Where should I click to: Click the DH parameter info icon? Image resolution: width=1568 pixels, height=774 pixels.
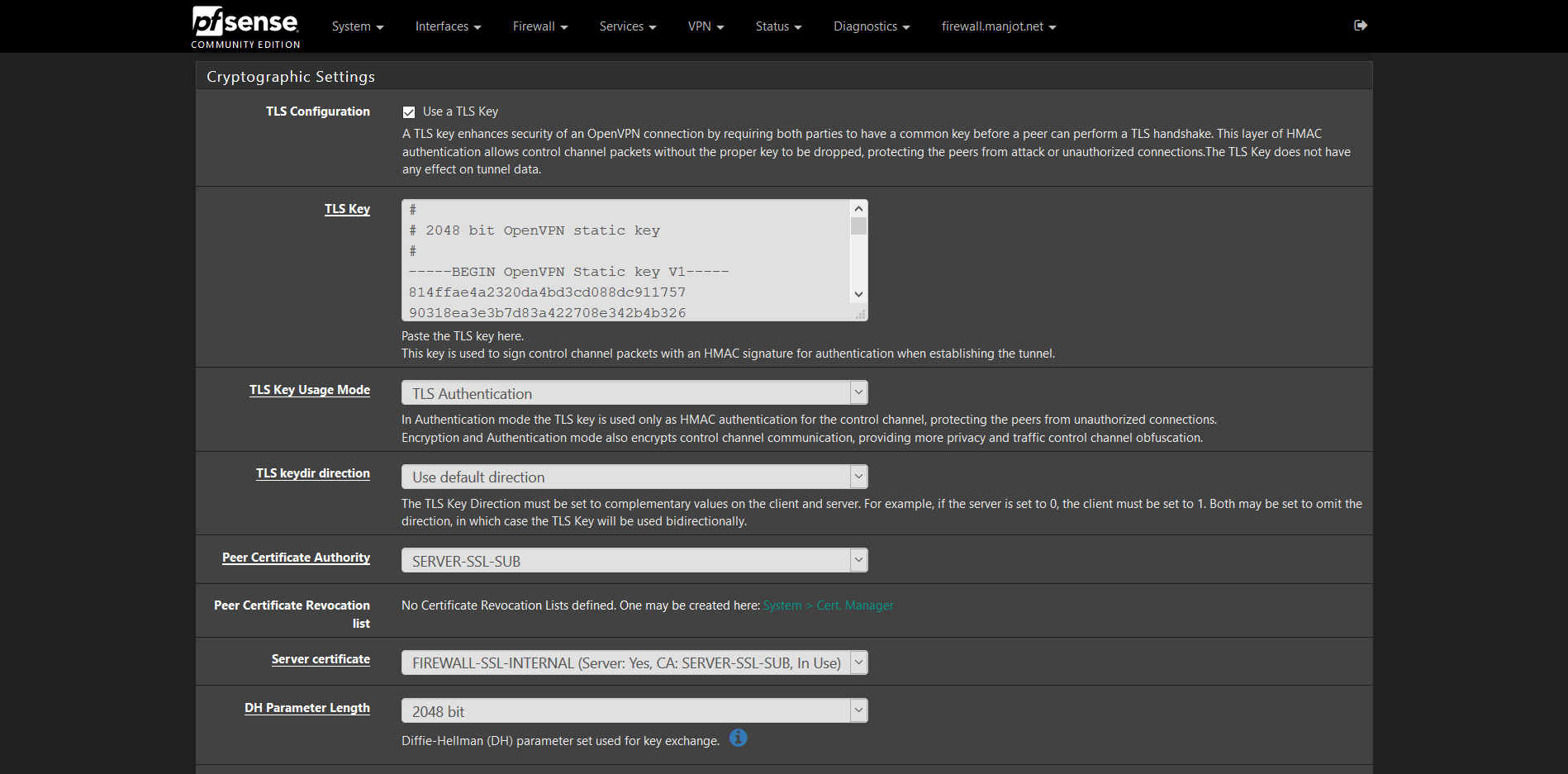pos(739,738)
